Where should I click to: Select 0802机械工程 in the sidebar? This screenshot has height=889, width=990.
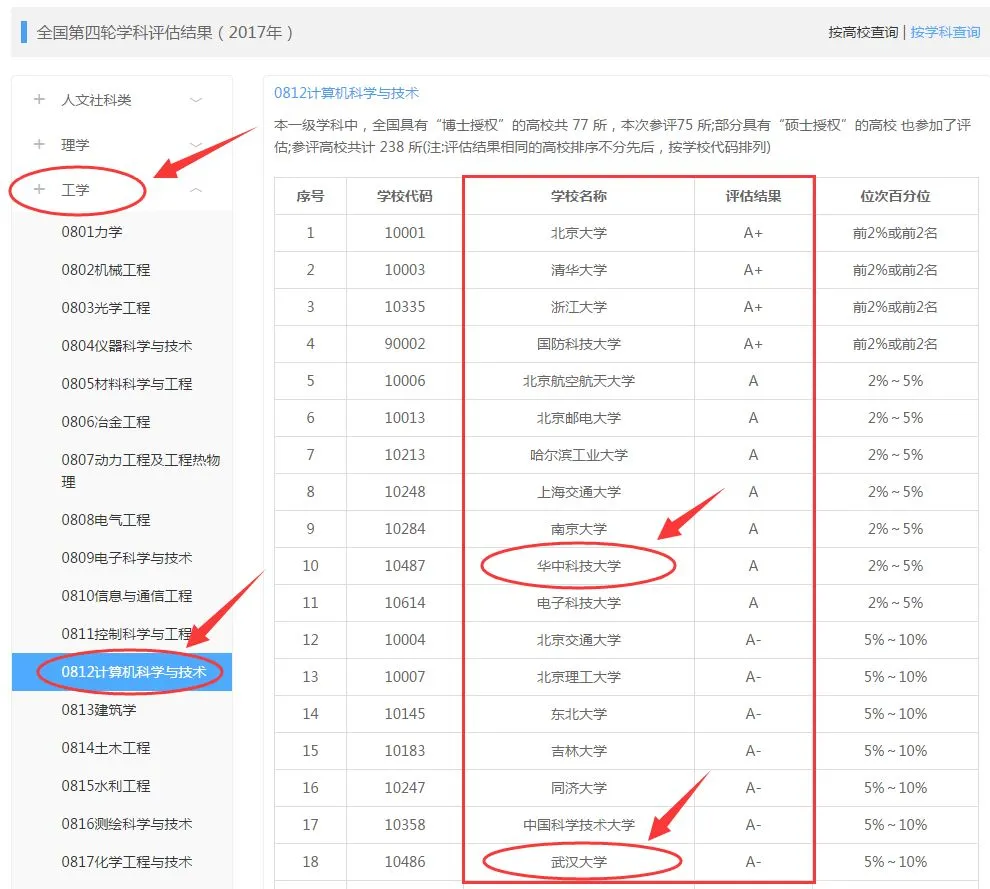pyautogui.click(x=106, y=270)
